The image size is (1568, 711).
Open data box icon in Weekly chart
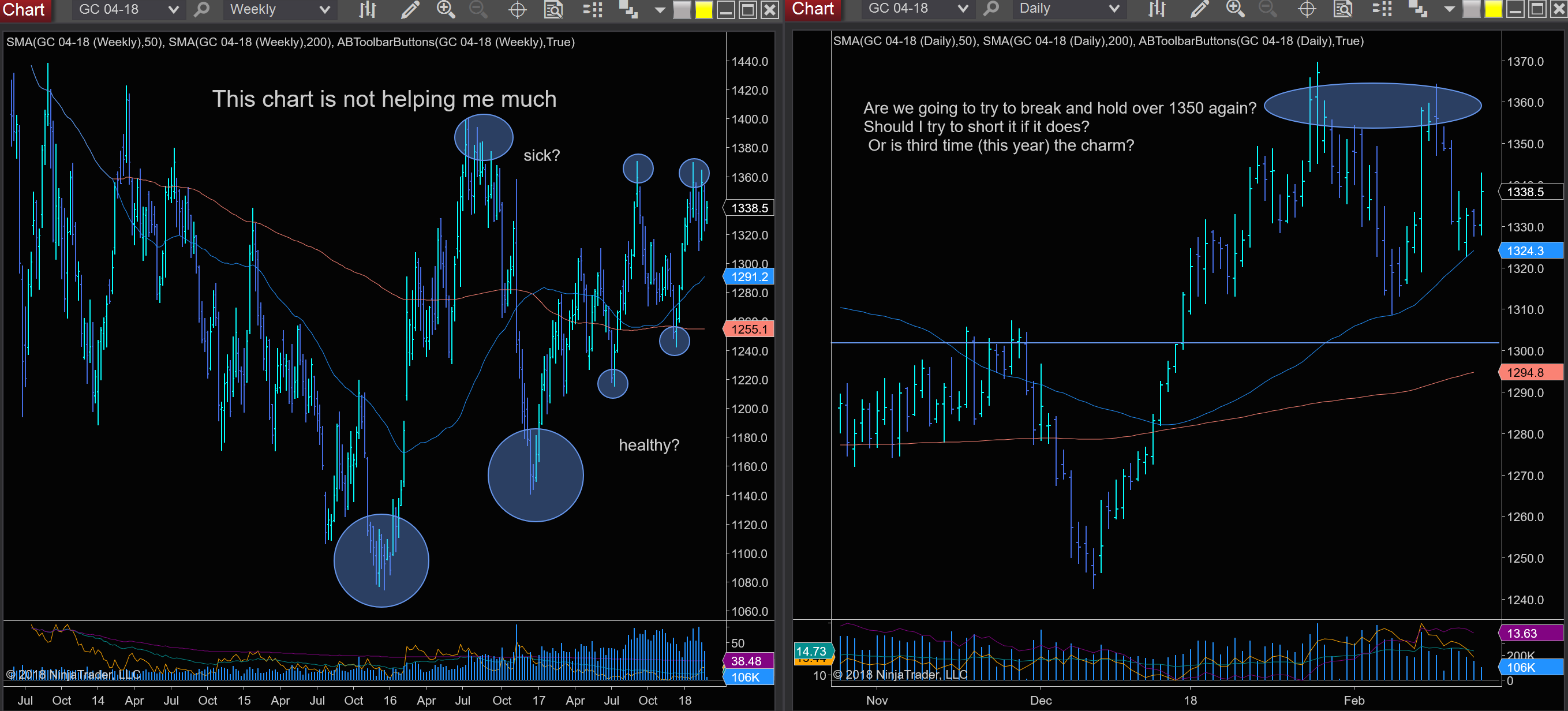553,10
